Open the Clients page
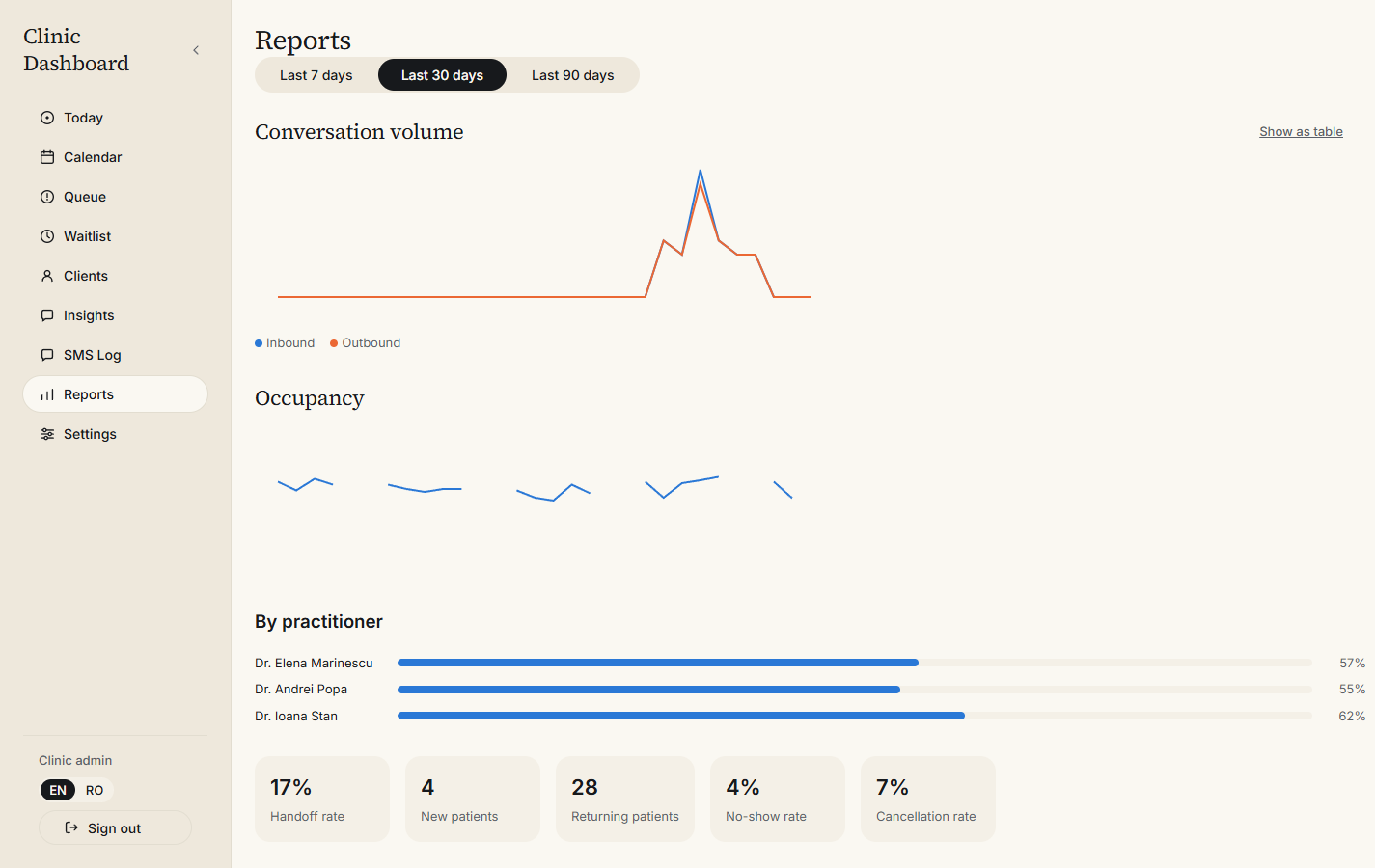1375x868 pixels. (115, 276)
